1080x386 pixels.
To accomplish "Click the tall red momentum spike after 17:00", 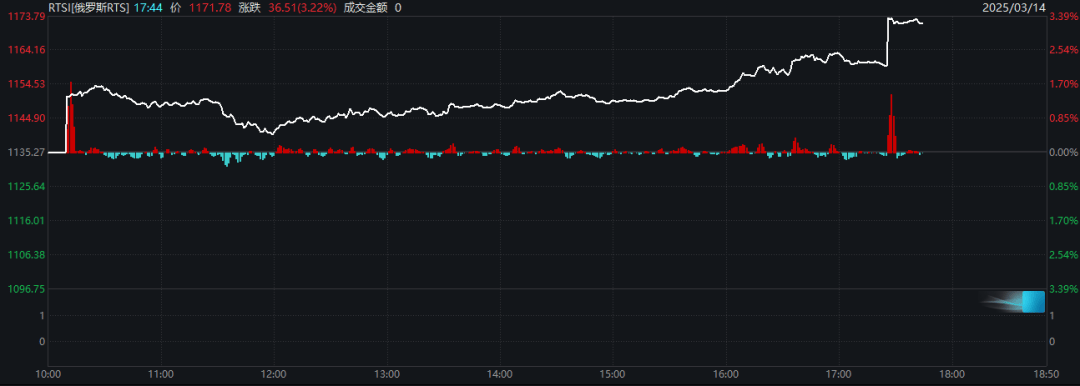I will pyautogui.click(x=891, y=123).
